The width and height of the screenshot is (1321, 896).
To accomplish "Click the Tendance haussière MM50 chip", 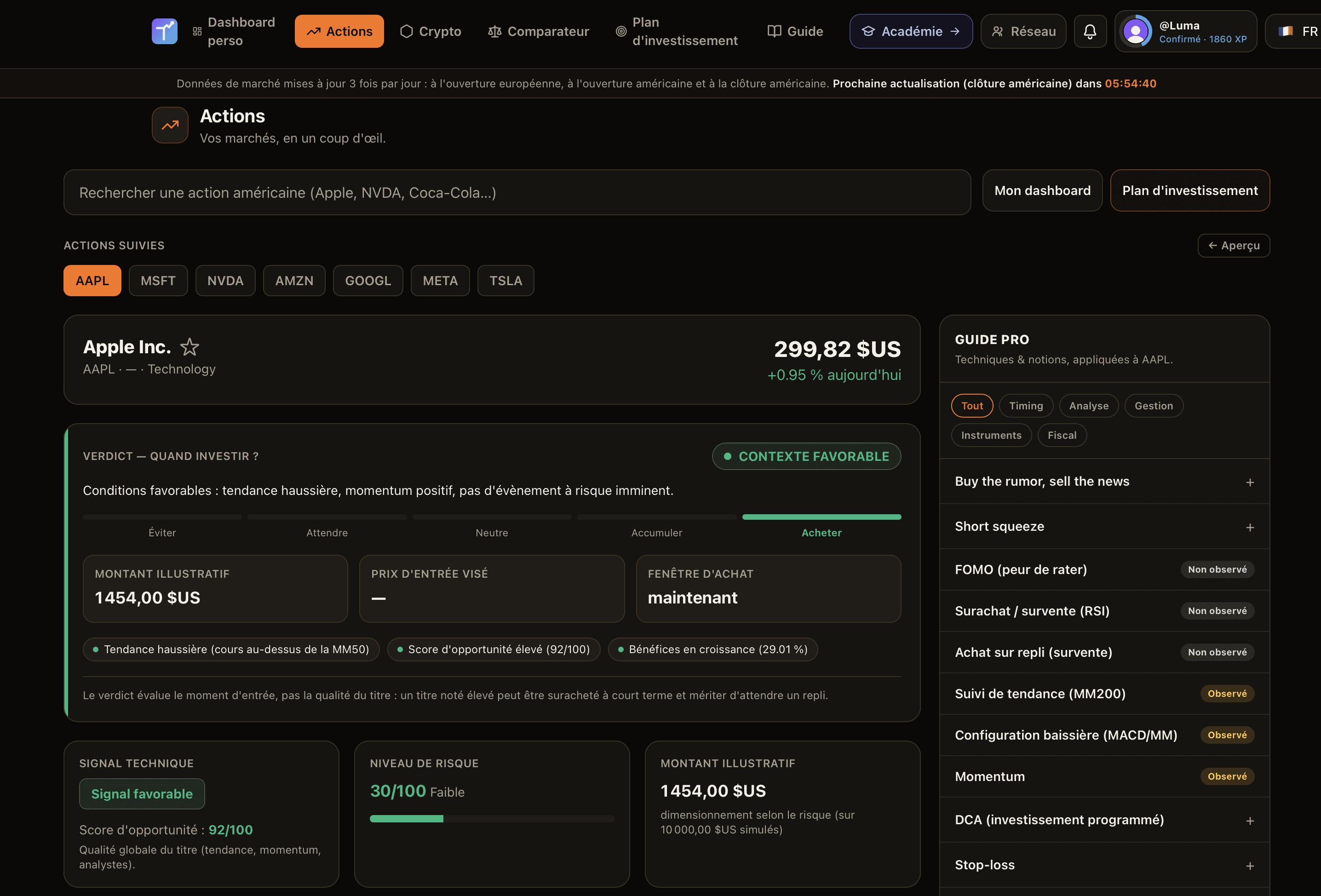I will coord(231,649).
